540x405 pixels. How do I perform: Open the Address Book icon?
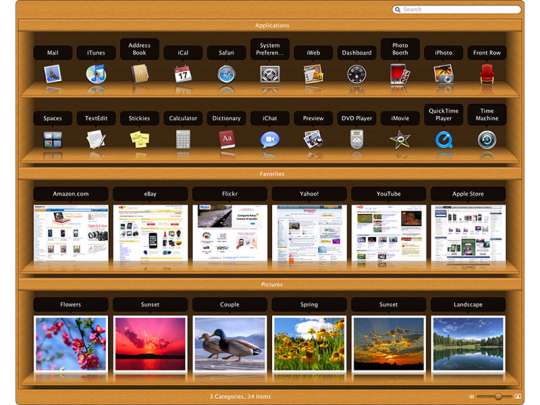(139, 73)
